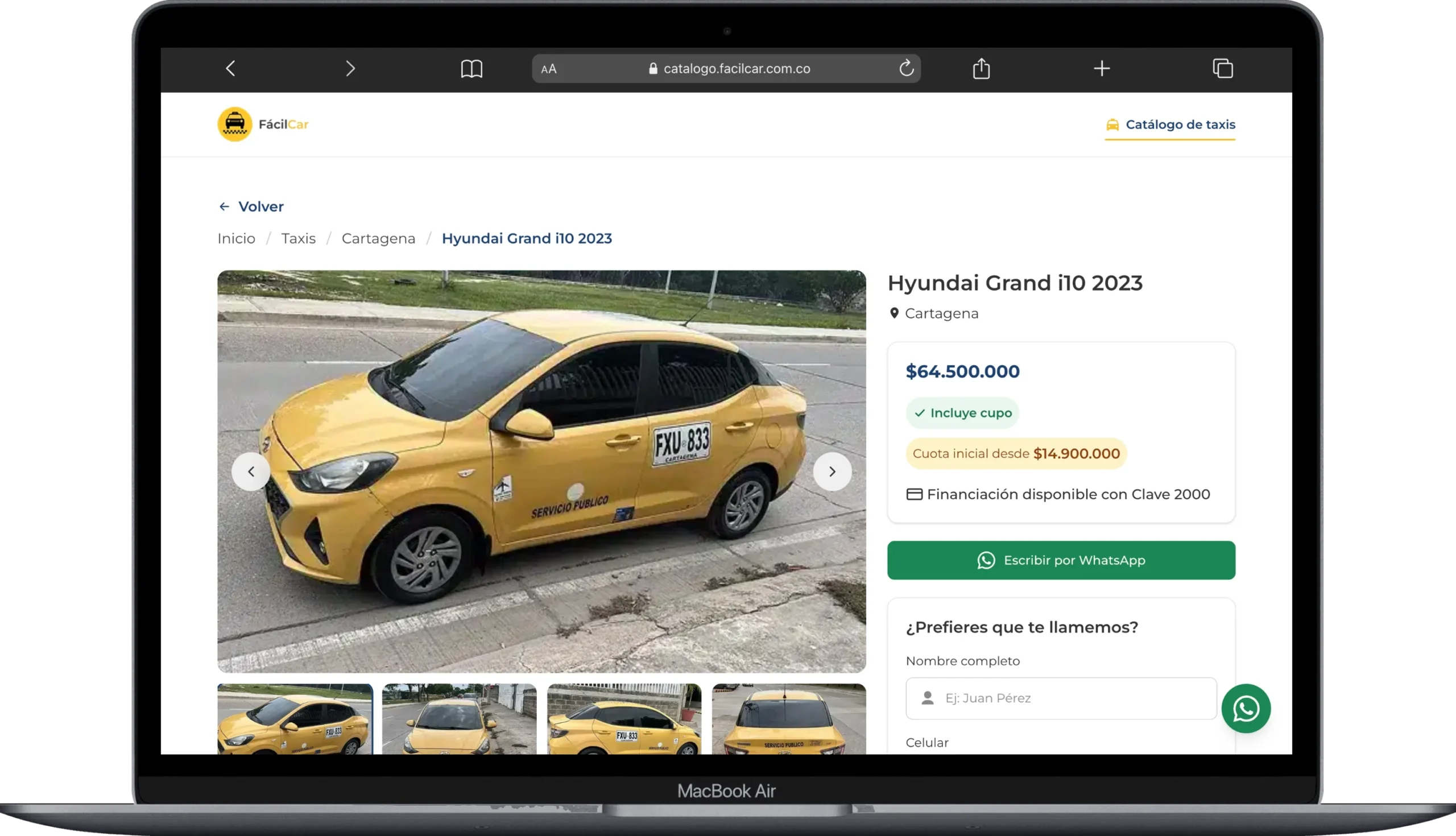Click the address bar catalogo.facilcar.com.co
The height and width of the screenshot is (836, 1456).
pyautogui.click(x=726, y=69)
